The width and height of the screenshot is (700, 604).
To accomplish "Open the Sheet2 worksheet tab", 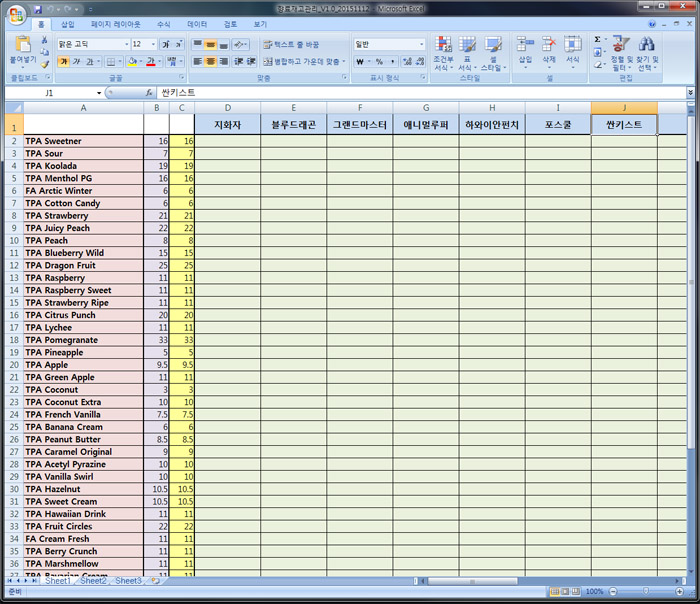I will click(x=93, y=581).
